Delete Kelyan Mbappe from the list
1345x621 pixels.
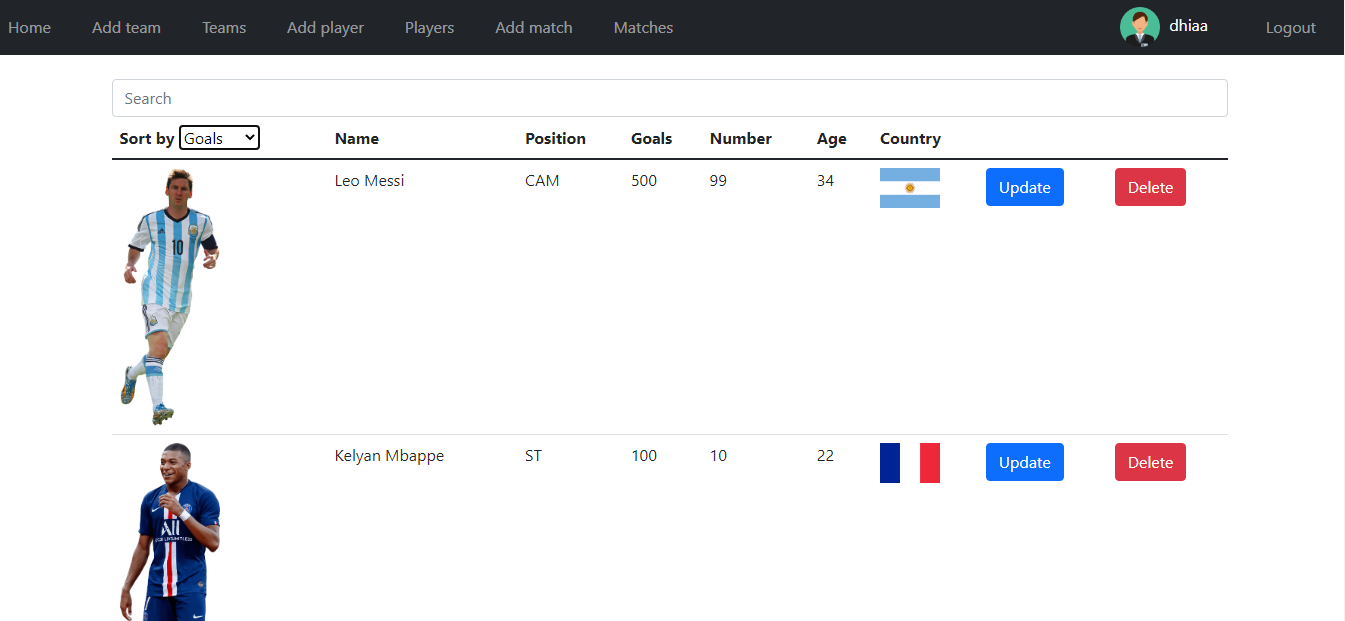click(1150, 462)
